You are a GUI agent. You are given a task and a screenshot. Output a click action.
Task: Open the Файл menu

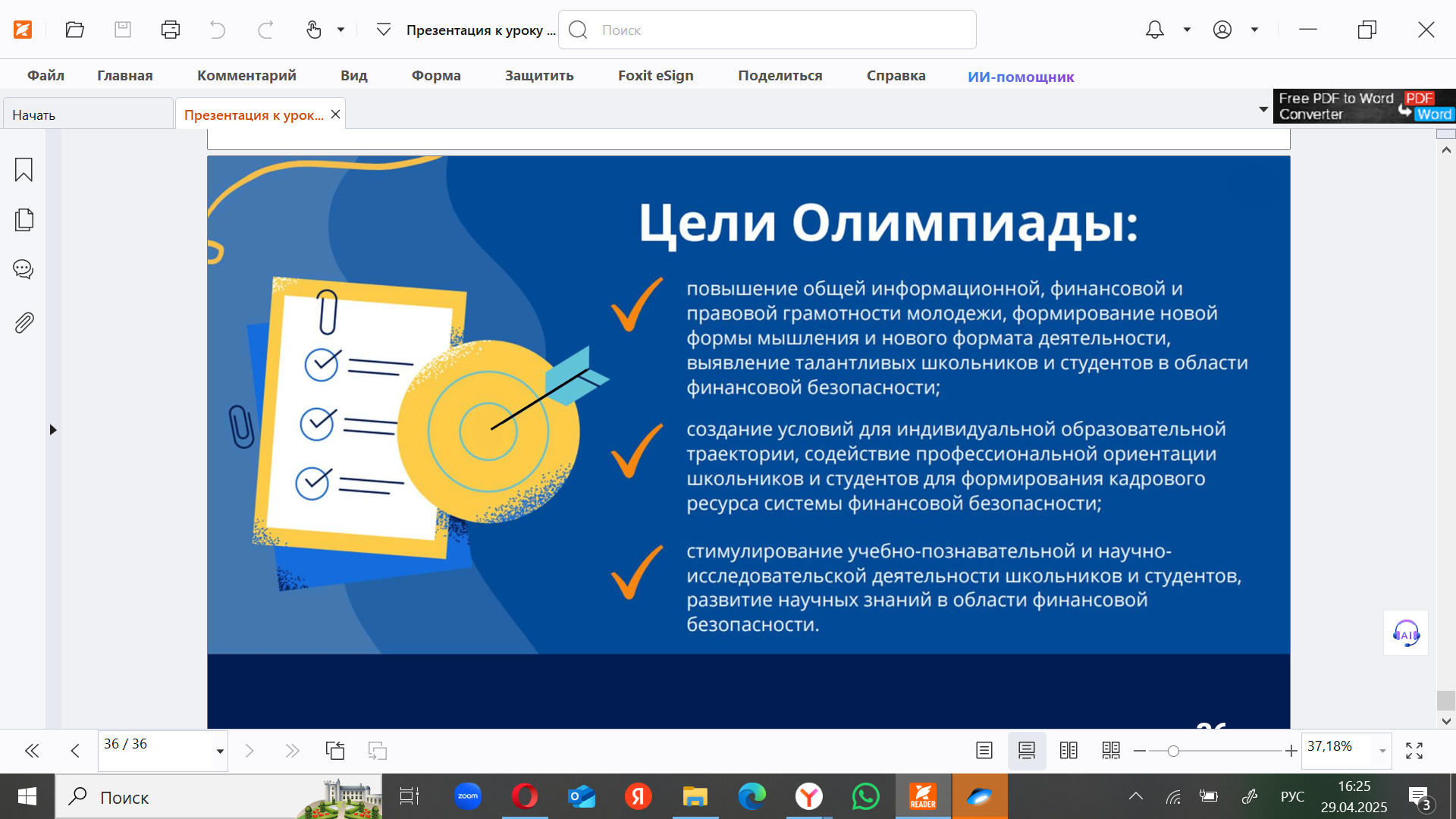click(45, 75)
